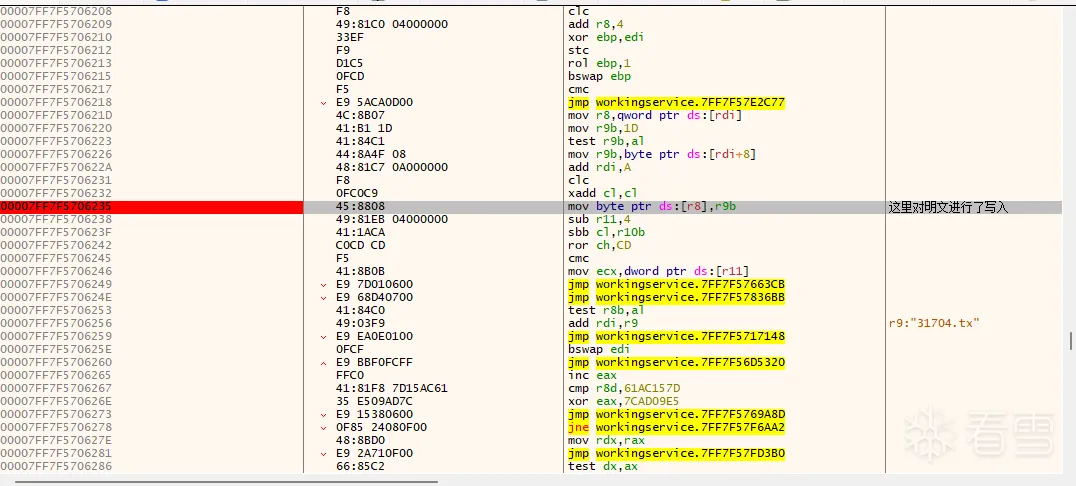Click address 00007FF7F570621D

56,115
